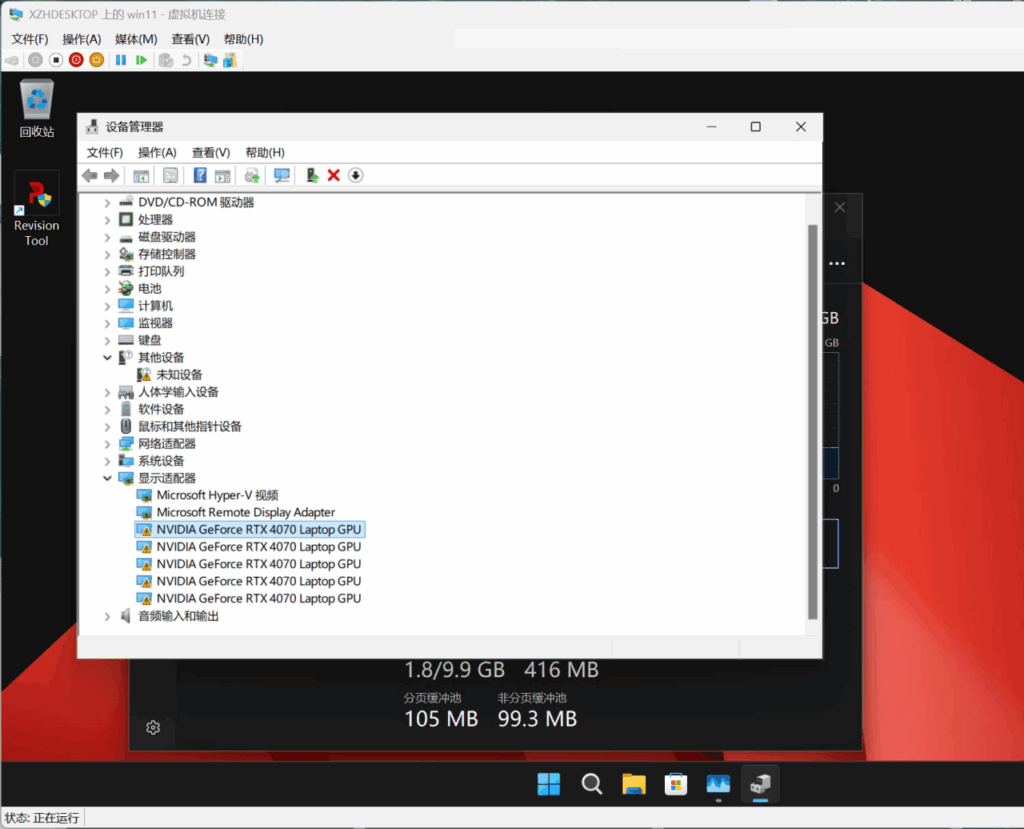Select Microsoft Hyper-V 视频 adapter
The width and height of the screenshot is (1024, 829).
[217, 495]
